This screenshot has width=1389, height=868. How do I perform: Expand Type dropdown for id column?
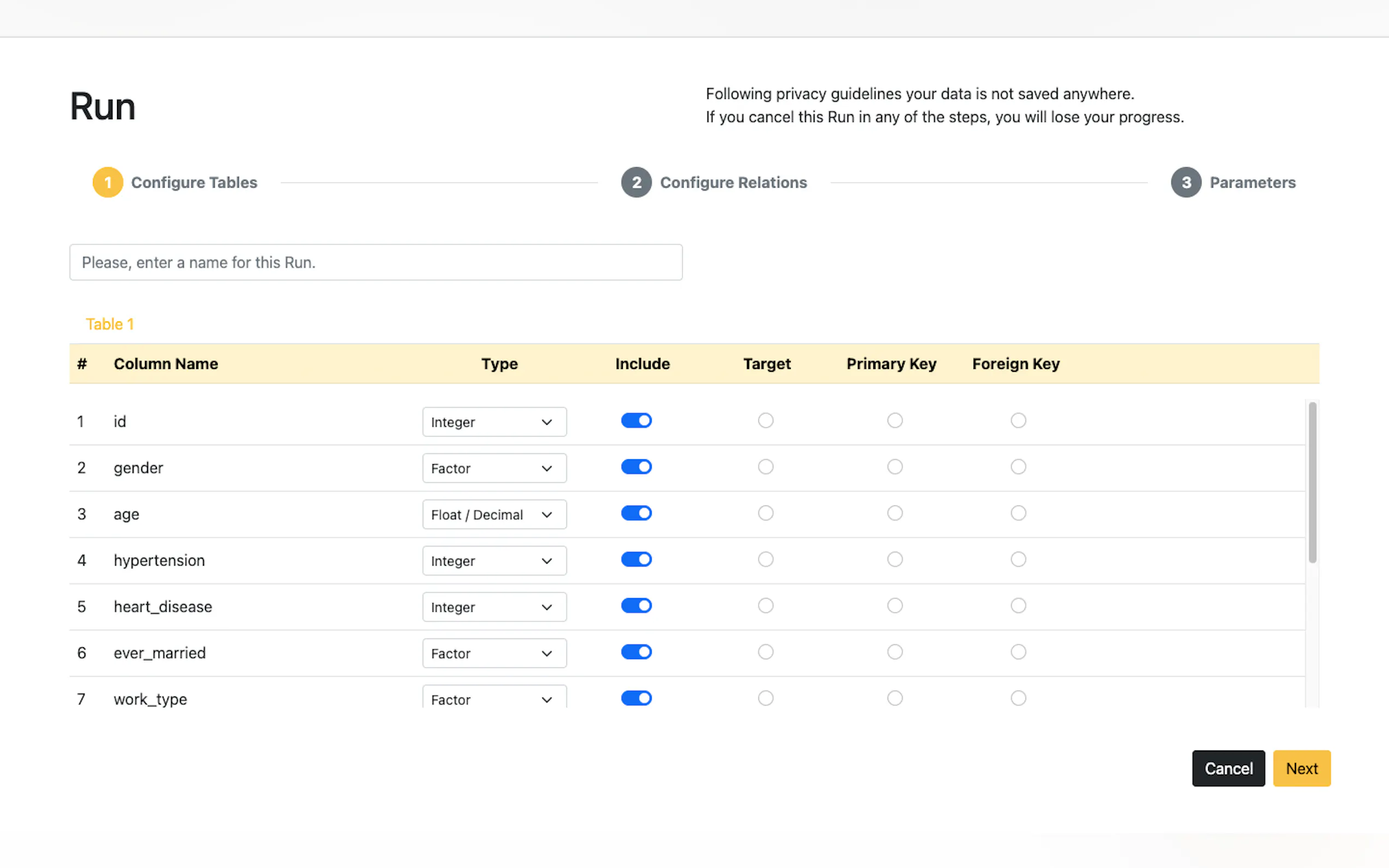(494, 422)
